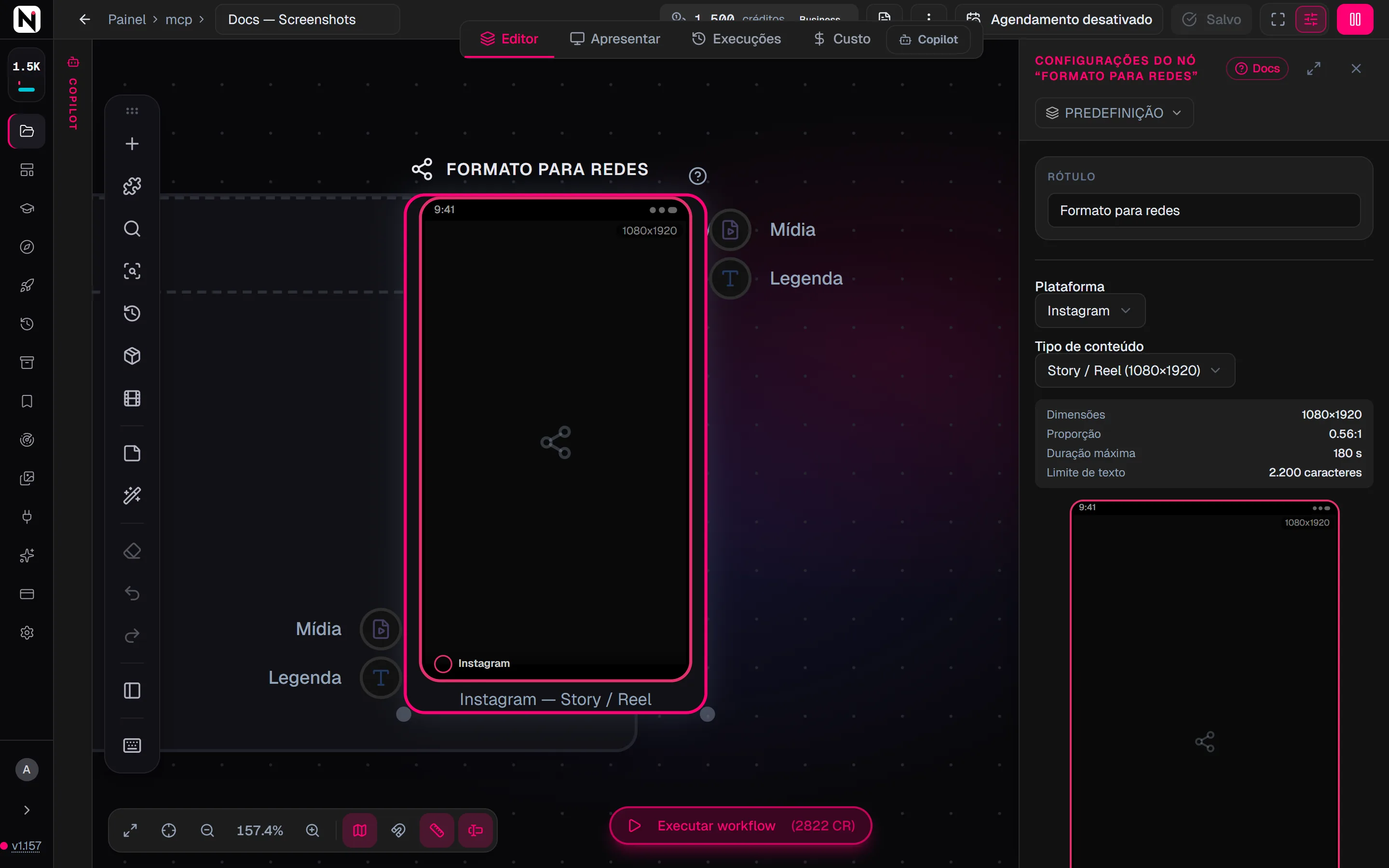Image resolution: width=1389 pixels, height=868 pixels.
Task: Expand the sidebar with the chevron arrow
Action: (27, 810)
